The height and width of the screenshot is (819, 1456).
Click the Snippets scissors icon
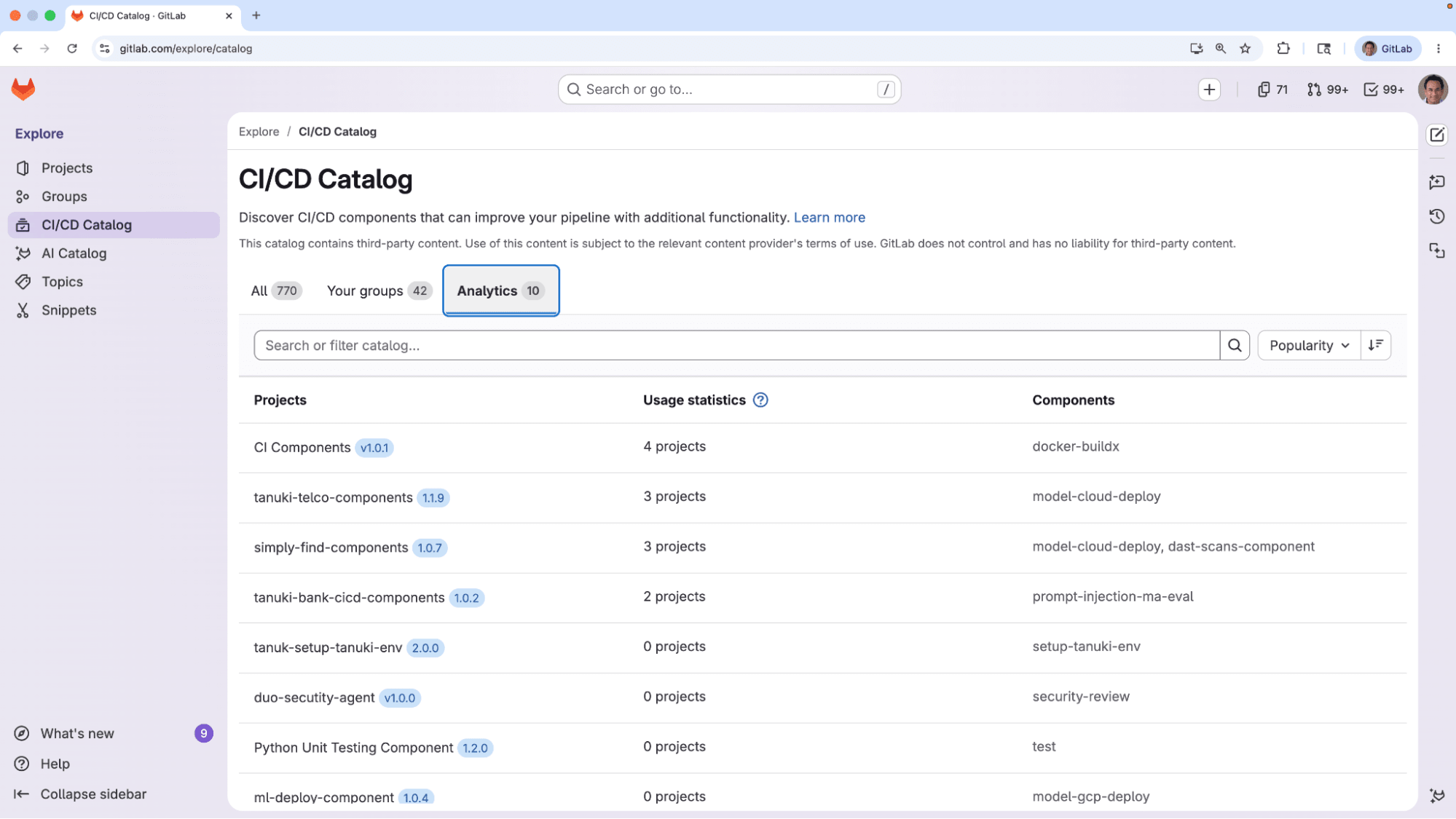(23, 310)
